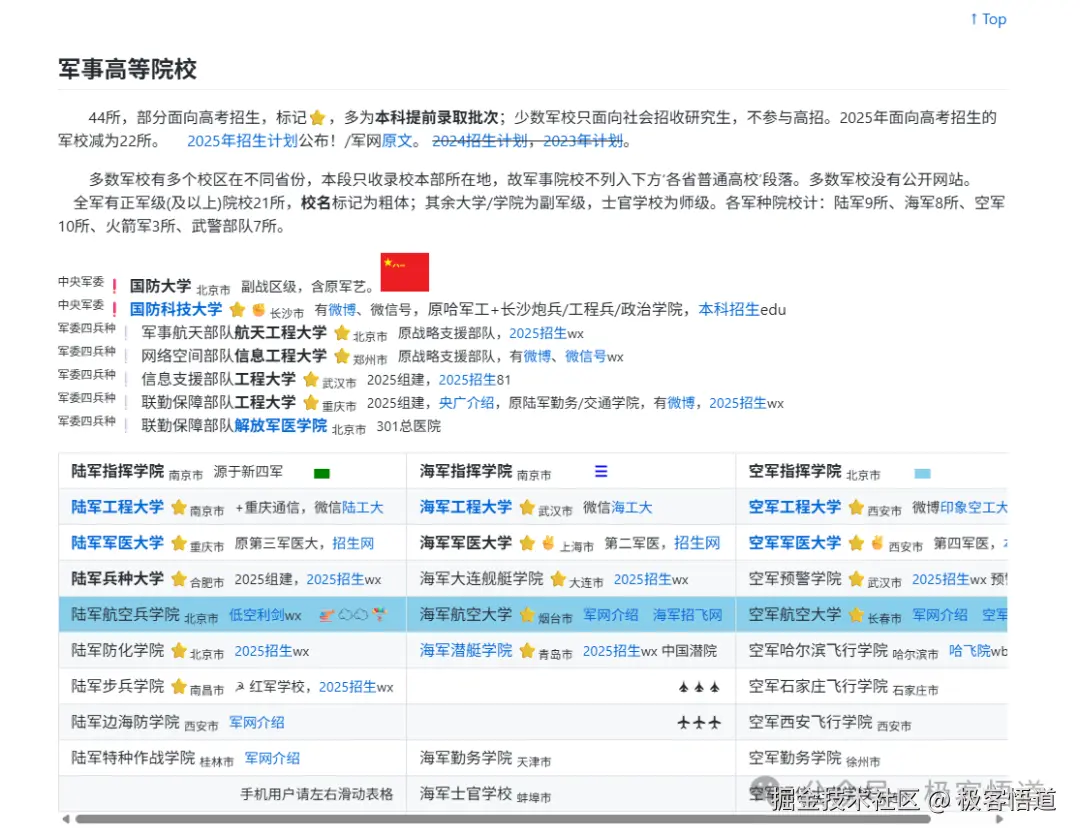Image resolution: width=1080 pixels, height=837 pixels.
Task: Click the light blue swatch beside 空军指挥学院
Action: pyautogui.click(x=922, y=473)
